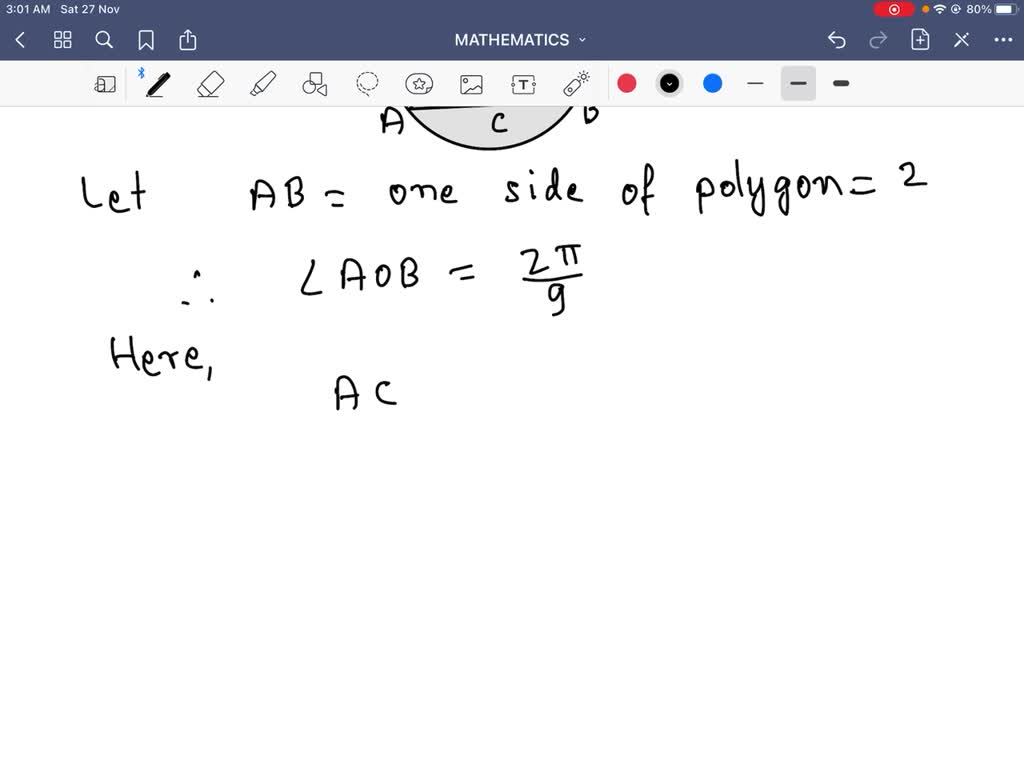The image size is (1024, 768).
Task: Go back with the navigation arrow
Action: click(20, 39)
